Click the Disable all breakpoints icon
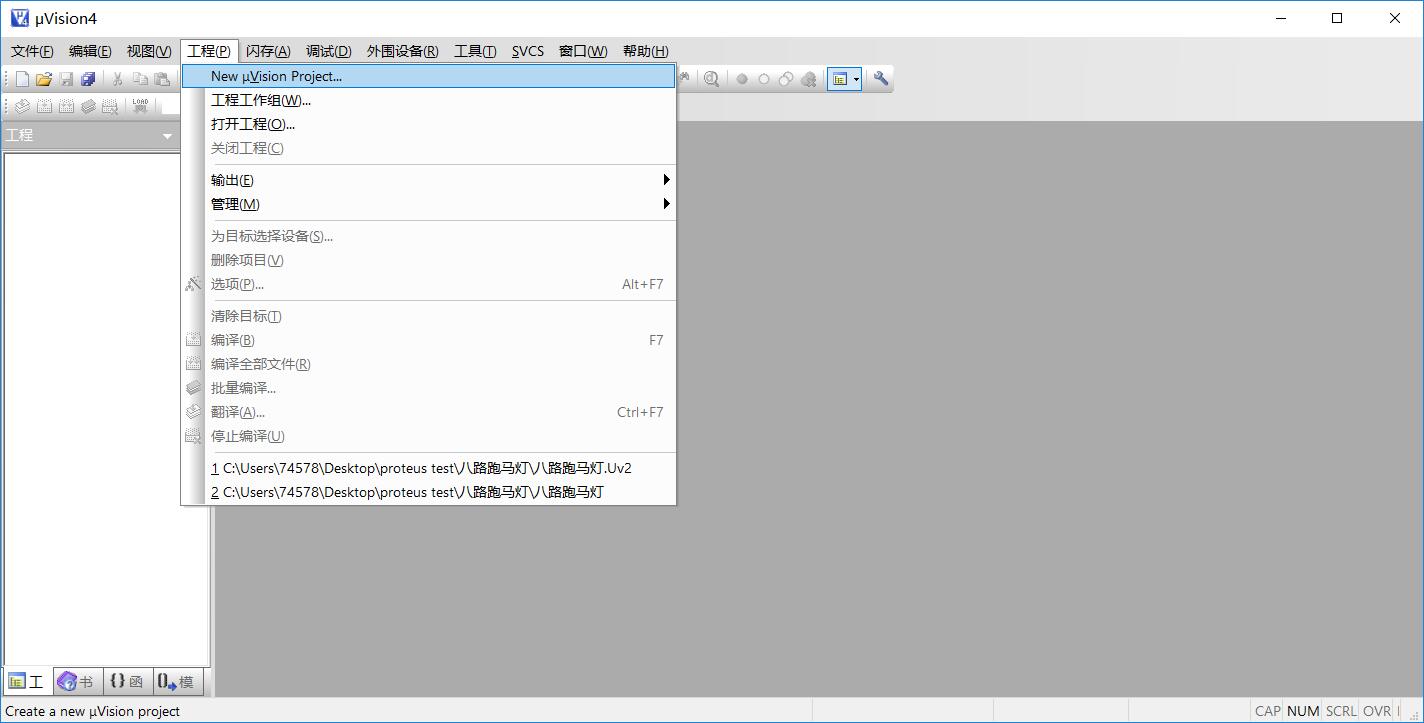 (786, 79)
